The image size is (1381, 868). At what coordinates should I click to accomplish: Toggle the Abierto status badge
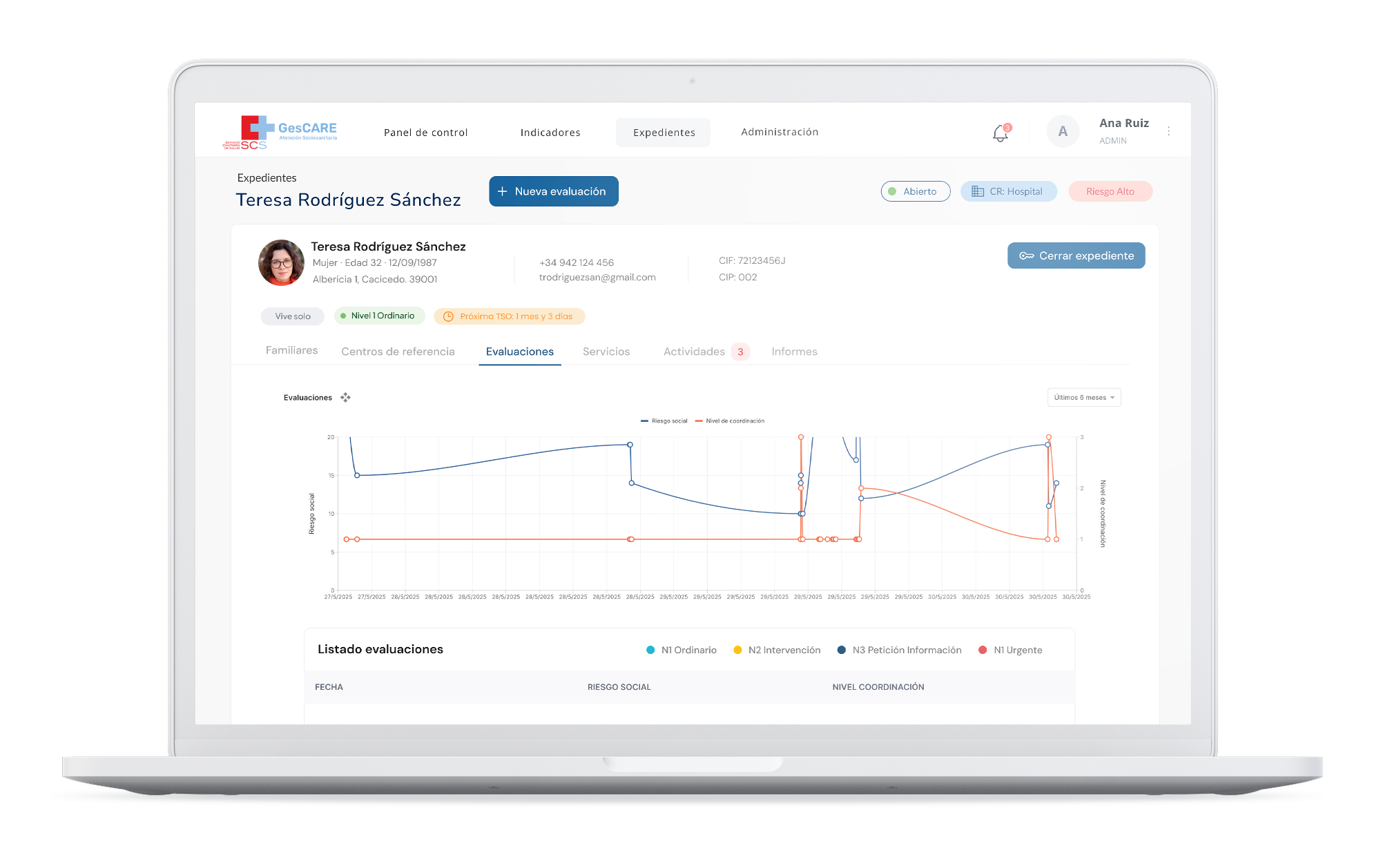coord(915,191)
